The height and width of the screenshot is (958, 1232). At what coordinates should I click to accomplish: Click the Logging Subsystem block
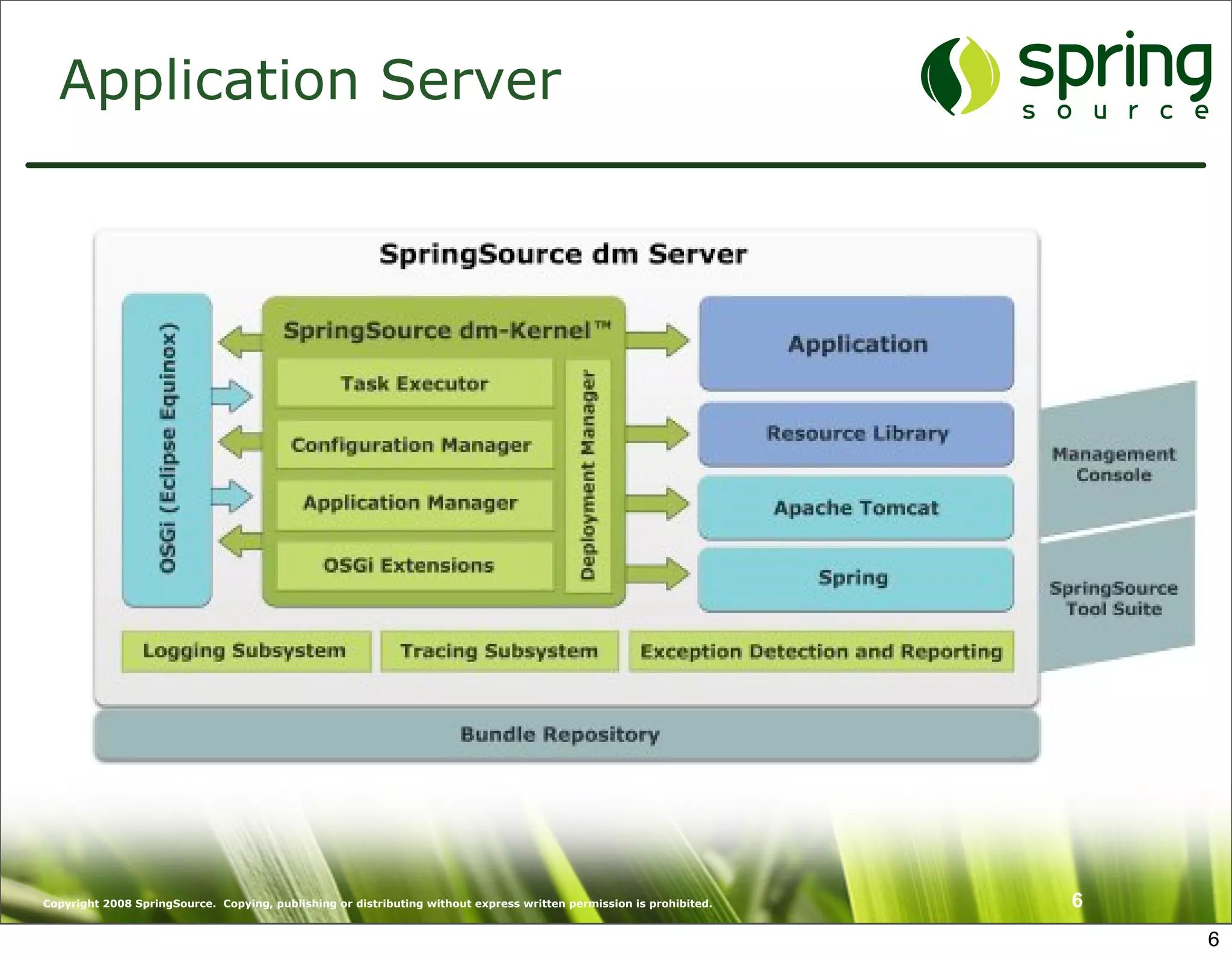245,651
